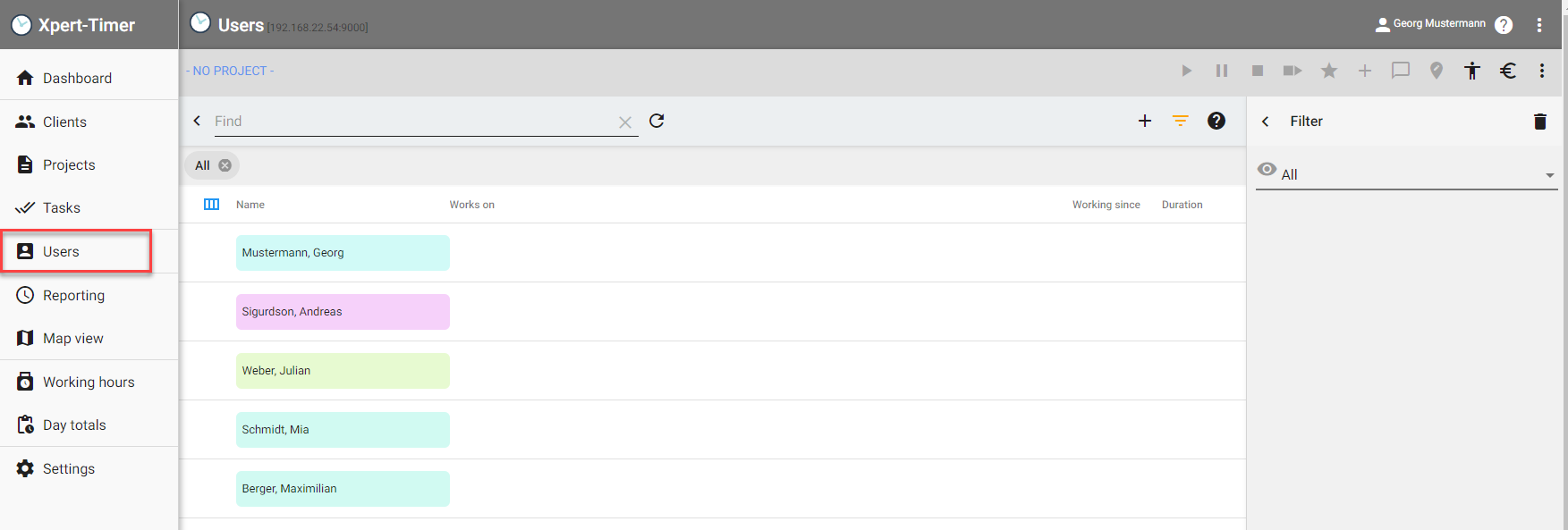Pause the running timer
Screen dimensions: 1568x530
1222,71
